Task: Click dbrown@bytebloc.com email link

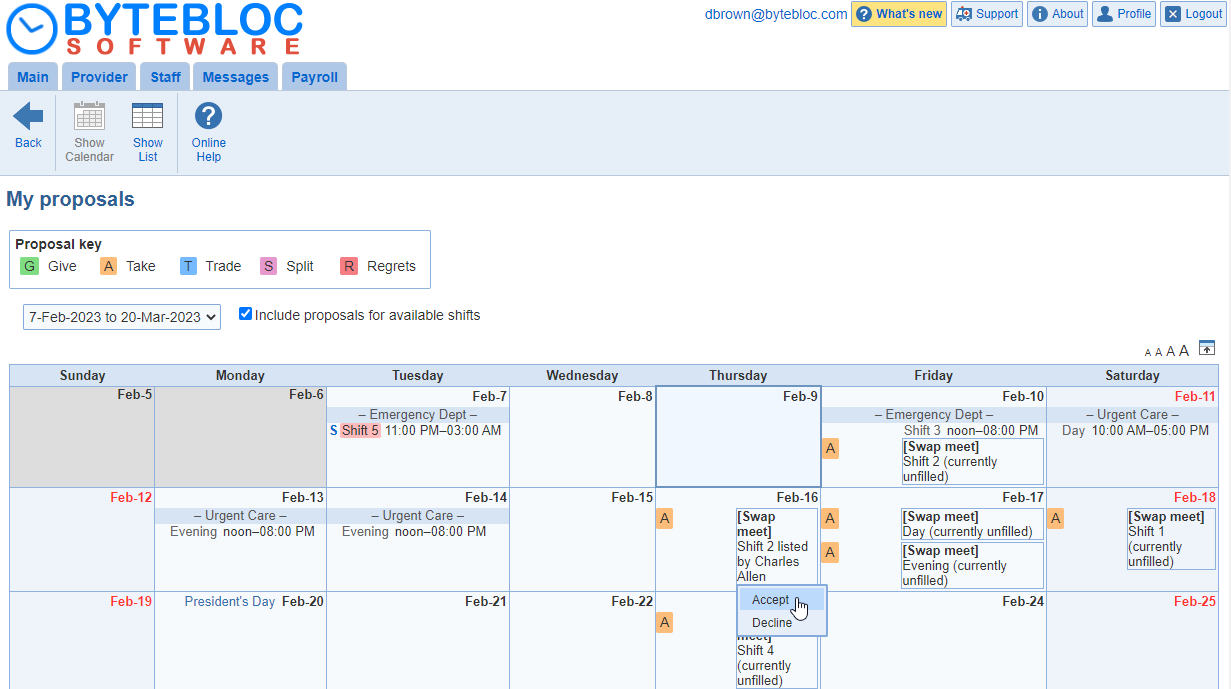Action: pyautogui.click(x=776, y=14)
